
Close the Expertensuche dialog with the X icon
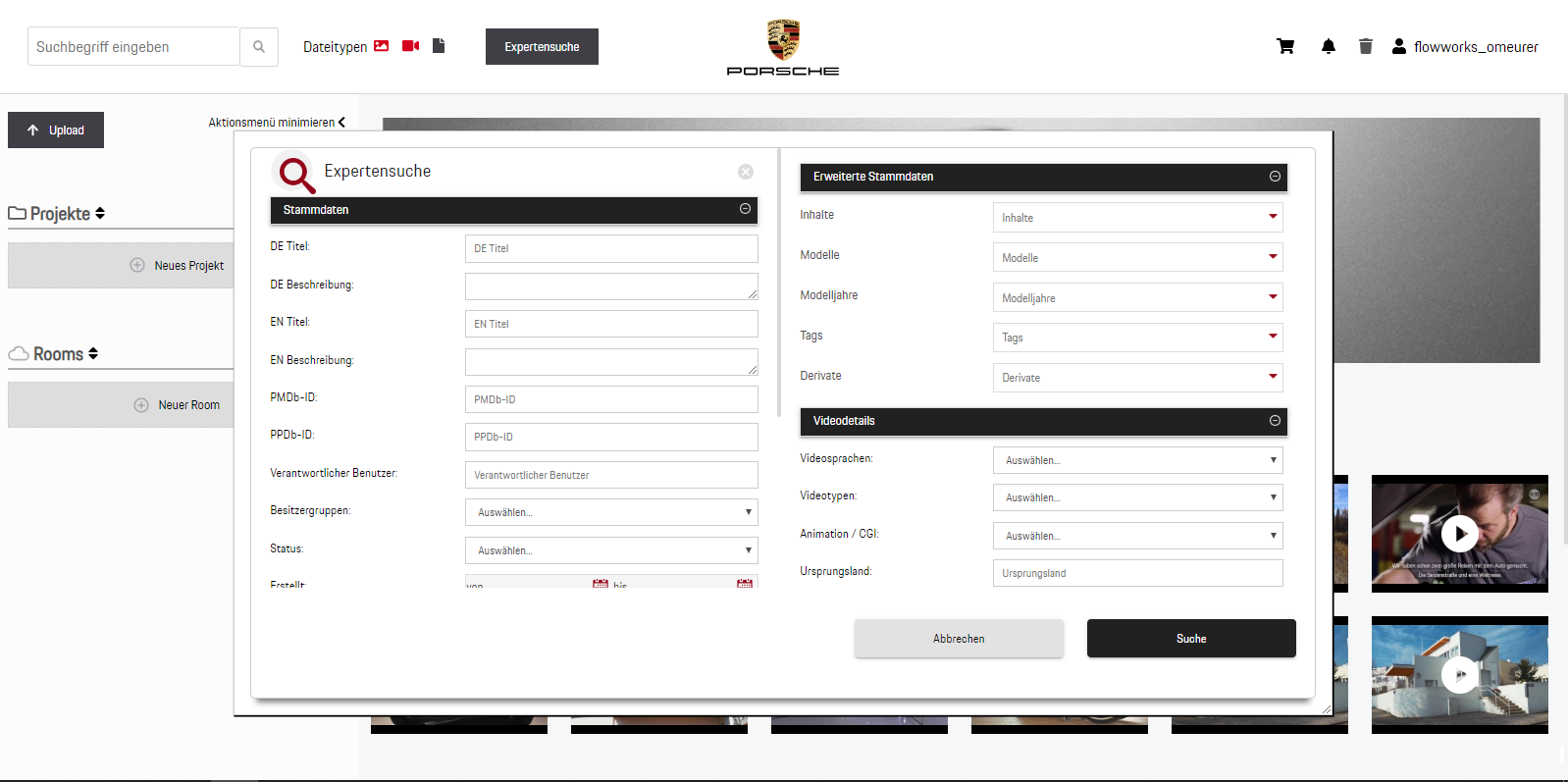point(746,172)
